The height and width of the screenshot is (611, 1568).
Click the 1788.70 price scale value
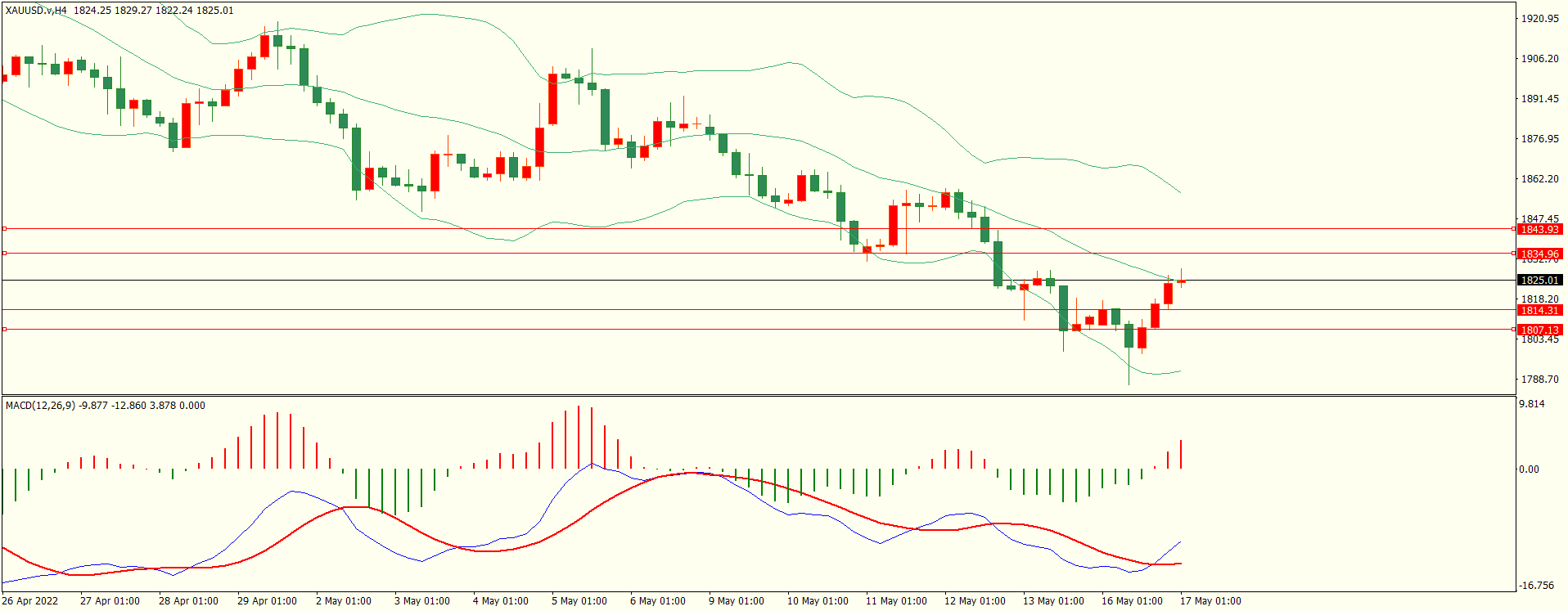coord(1539,380)
